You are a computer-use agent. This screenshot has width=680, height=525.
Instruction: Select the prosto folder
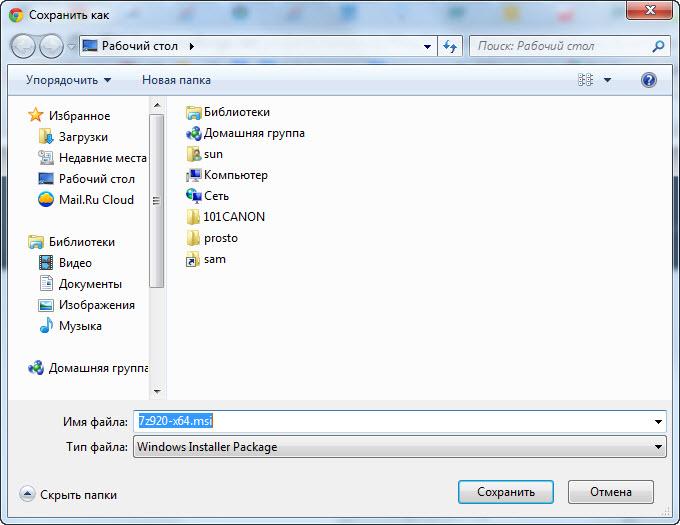tap(221, 238)
